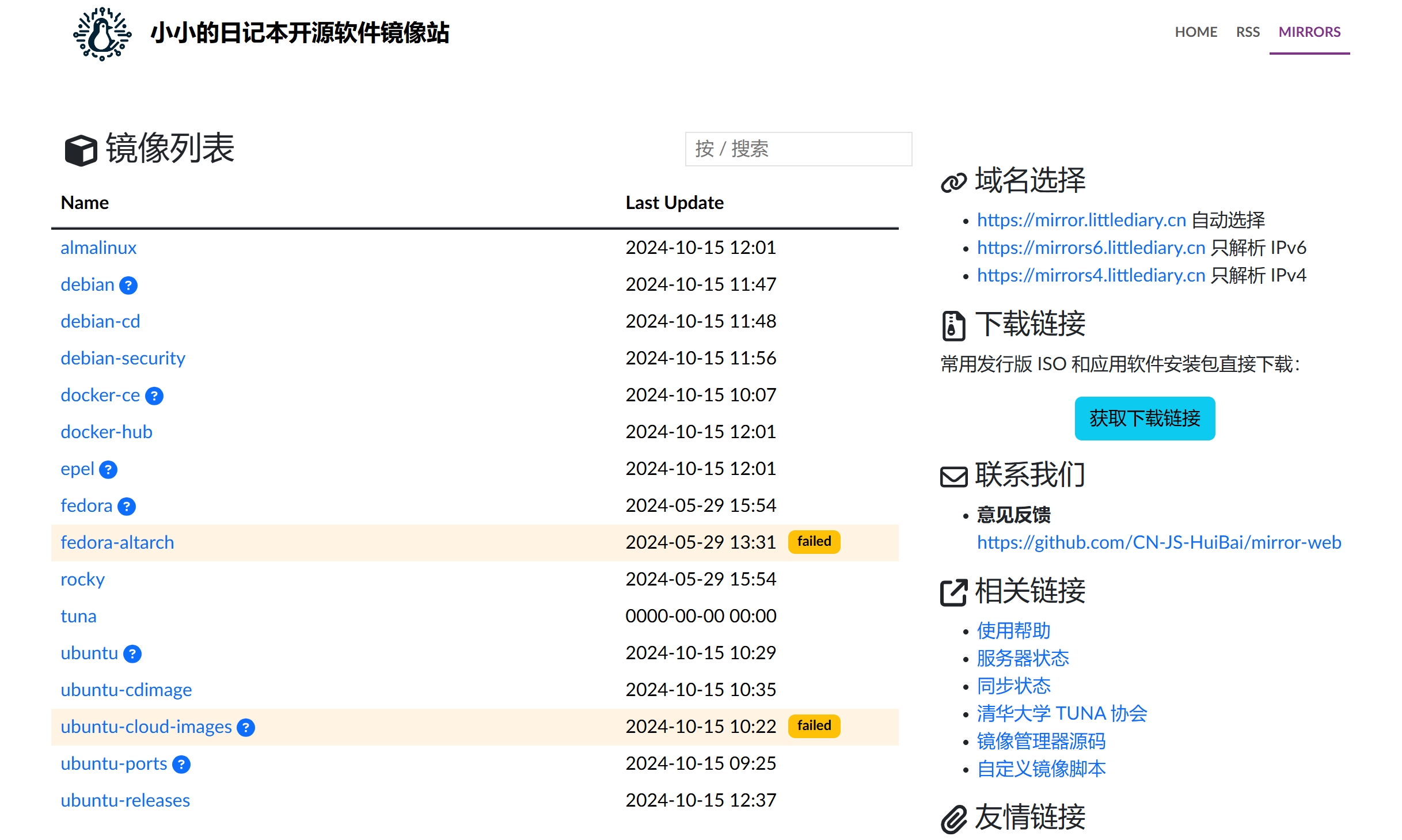Visit https://mirror.littlediary.cn auto-select domain
The image size is (1402, 840).
click(x=1081, y=220)
